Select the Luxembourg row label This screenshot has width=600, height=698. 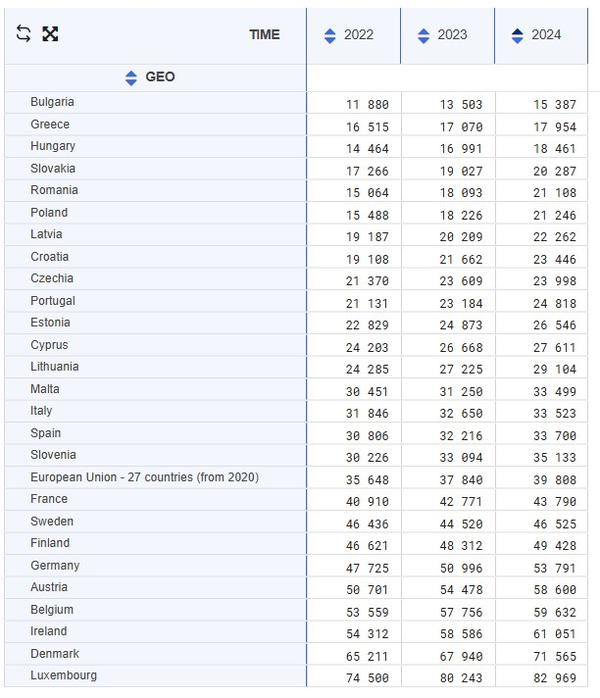point(64,675)
